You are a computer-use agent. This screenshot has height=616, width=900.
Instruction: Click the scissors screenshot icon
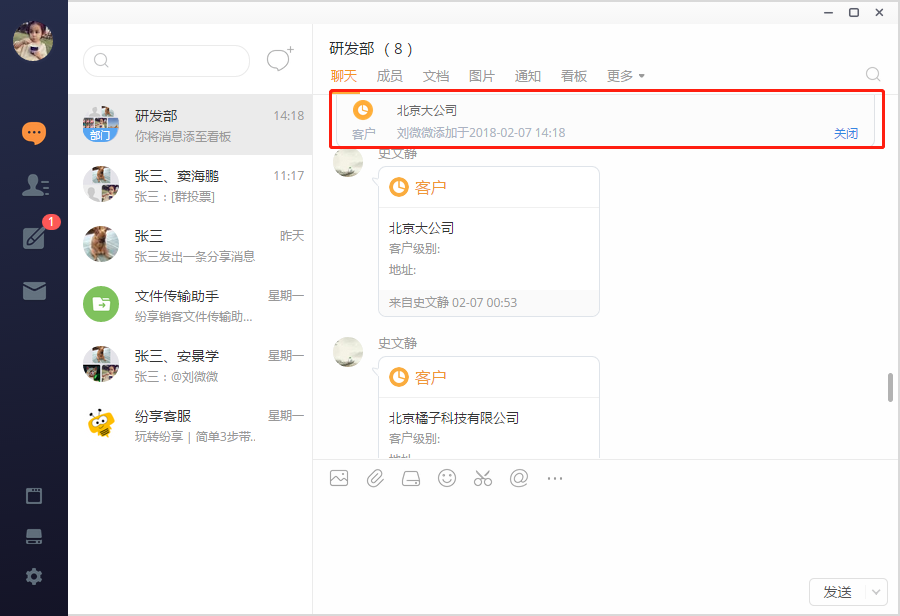(x=483, y=478)
